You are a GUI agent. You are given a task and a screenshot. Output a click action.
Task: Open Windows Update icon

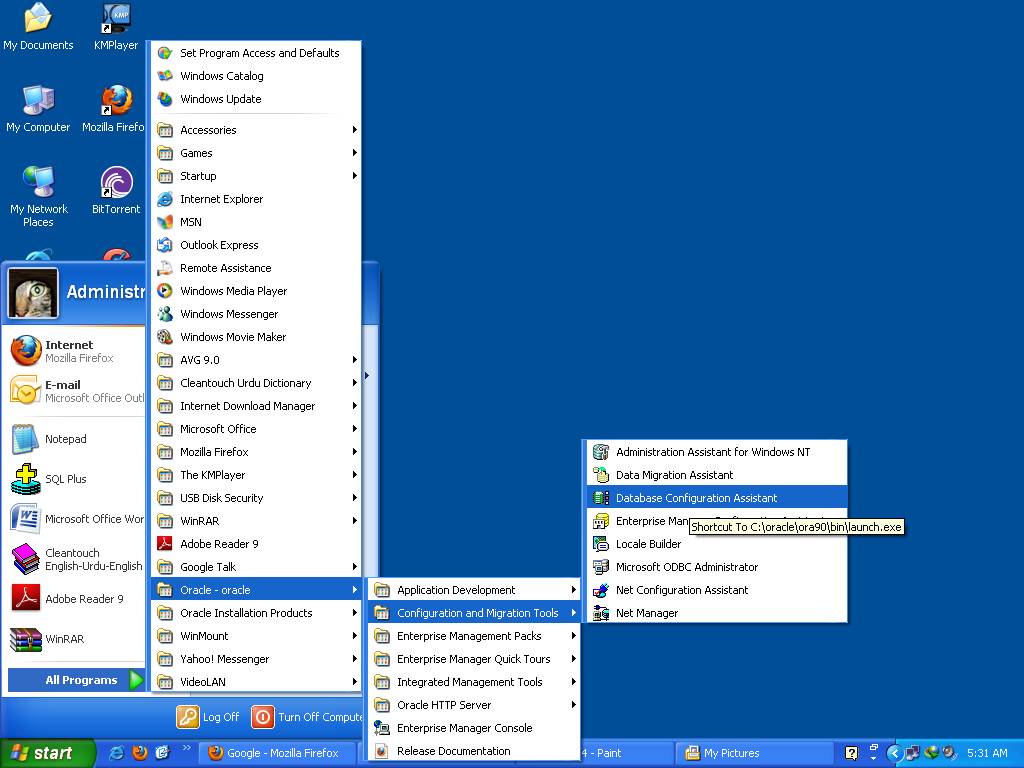(165, 99)
